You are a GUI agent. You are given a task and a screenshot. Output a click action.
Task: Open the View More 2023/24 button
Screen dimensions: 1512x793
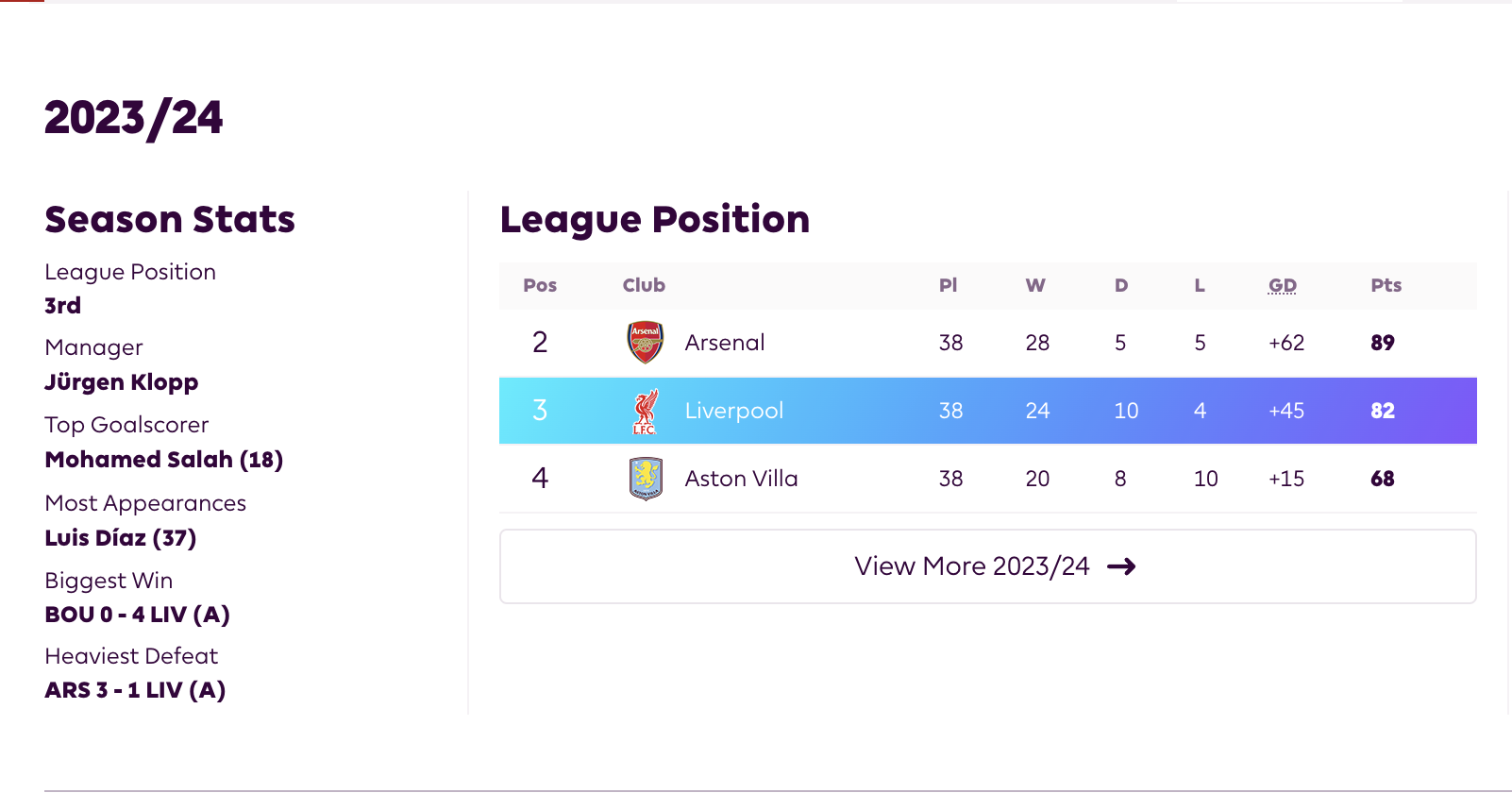(987, 566)
